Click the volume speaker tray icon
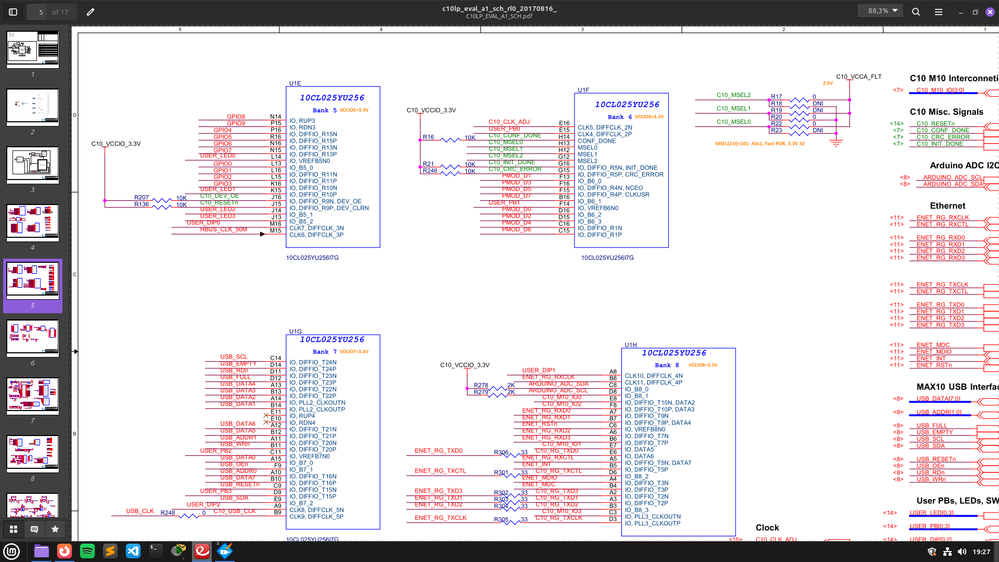Viewport: 999px width, 562px height. (962, 551)
